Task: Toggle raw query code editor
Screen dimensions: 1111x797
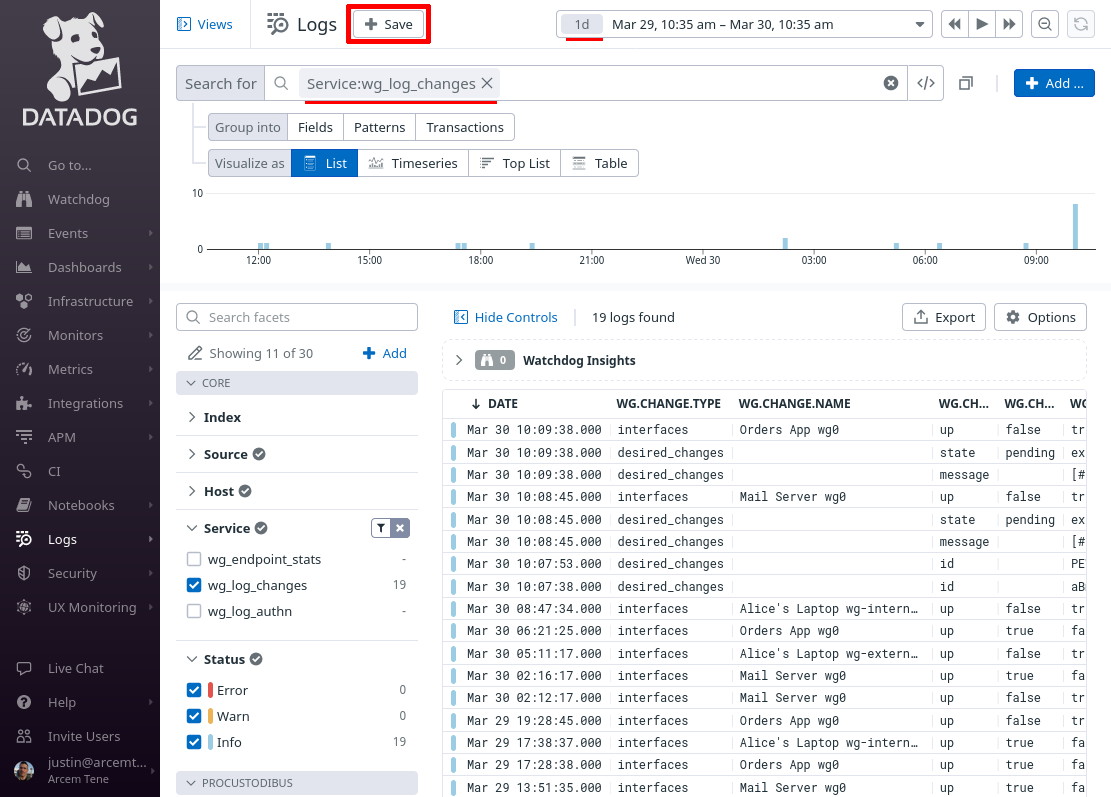Action: pos(925,84)
